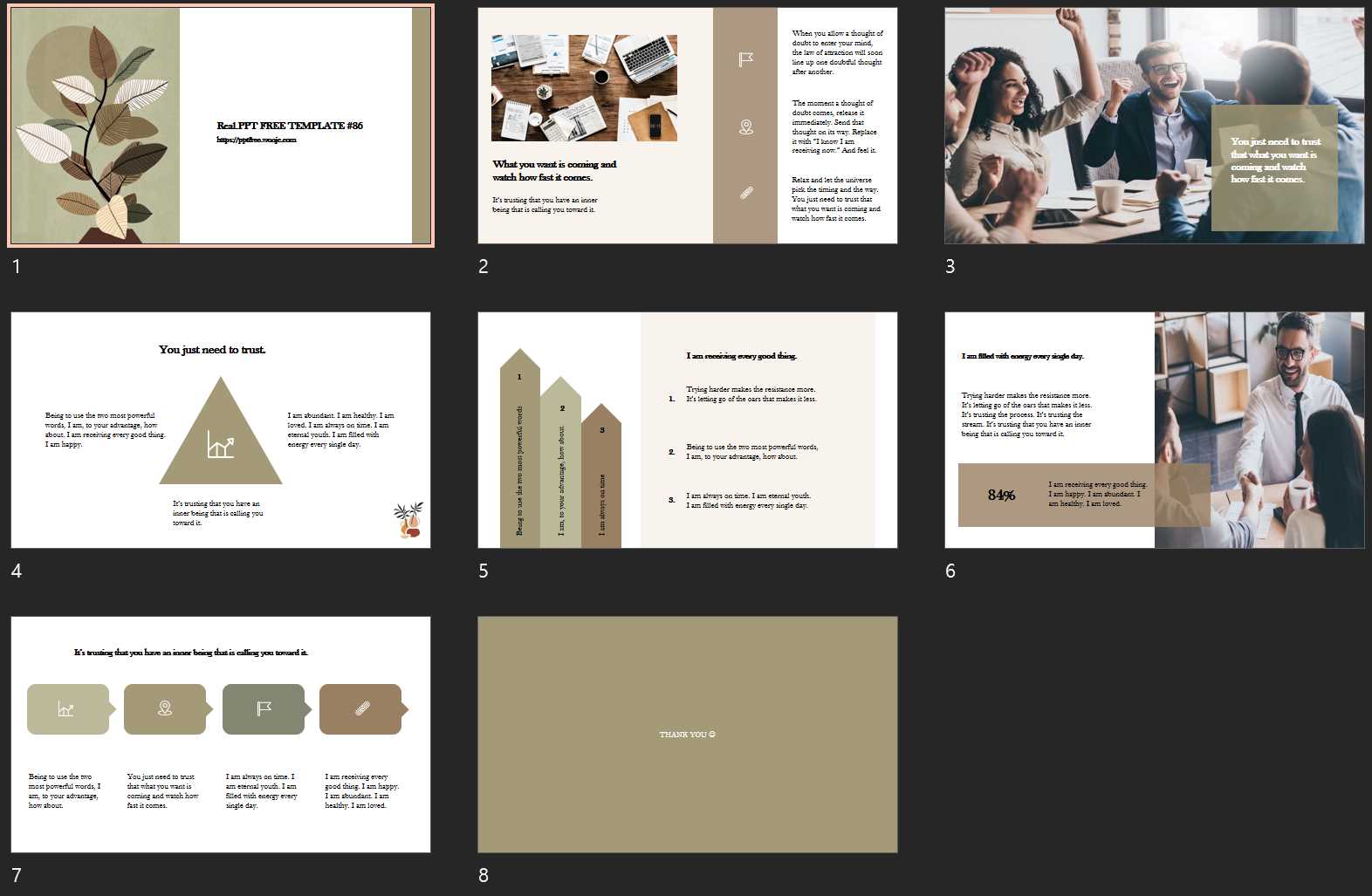This screenshot has height=896, width=1372.
Task: Click the shortest arrow bar numbered 3 on slide 5
Action: point(601,475)
